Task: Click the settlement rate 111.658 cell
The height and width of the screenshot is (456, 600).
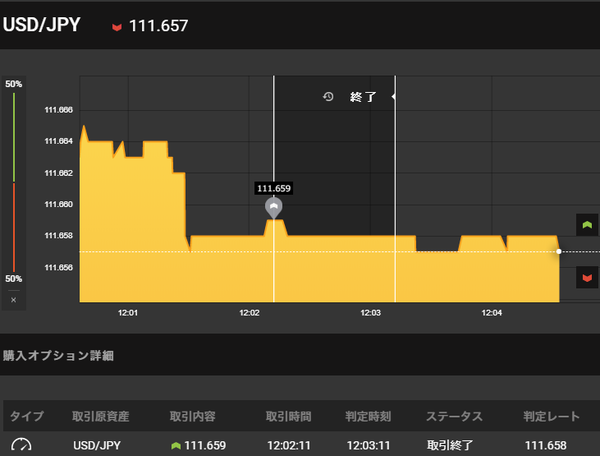Action: [x=546, y=445]
